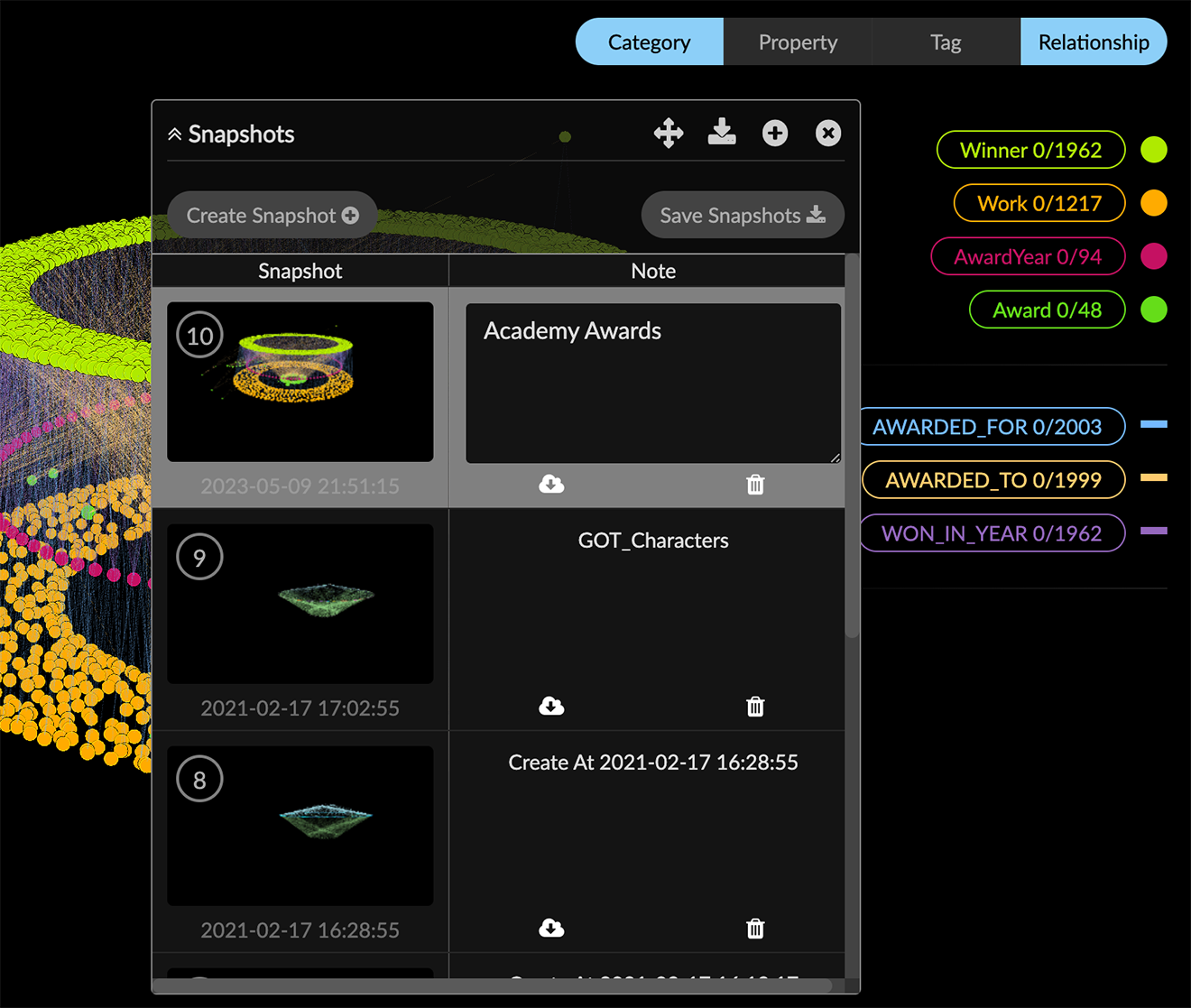Toggle the Winner category filter
Image resolution: width=1191 pixels, height=1008 pixels.
pyautogui.click(x=1030, y=150)
